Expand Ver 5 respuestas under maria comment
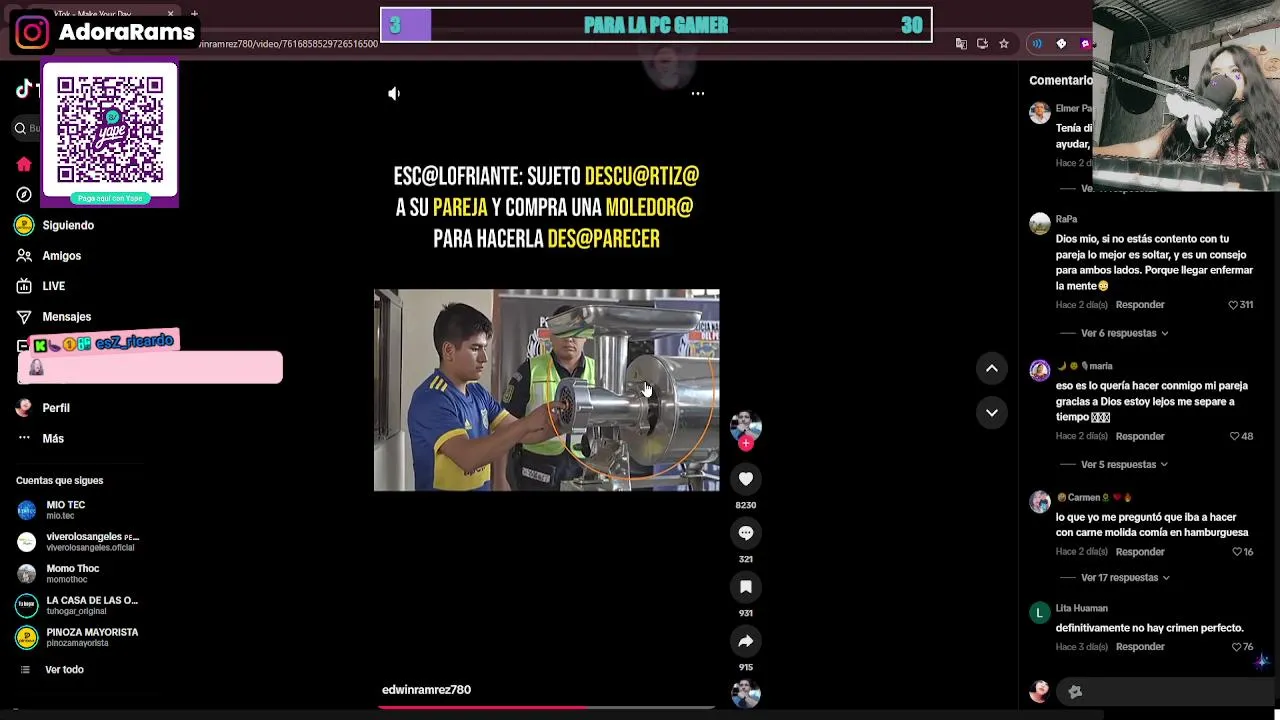This screenshot has height=720, width=1280. pos(1124,464)
